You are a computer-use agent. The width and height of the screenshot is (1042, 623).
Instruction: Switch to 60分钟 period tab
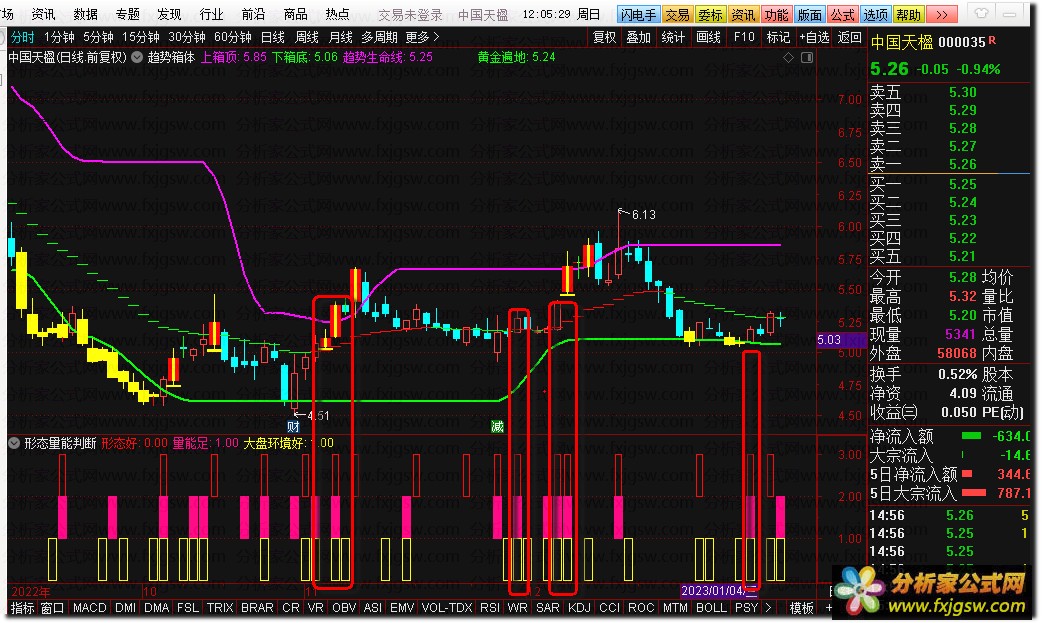(x=233, y=37)
